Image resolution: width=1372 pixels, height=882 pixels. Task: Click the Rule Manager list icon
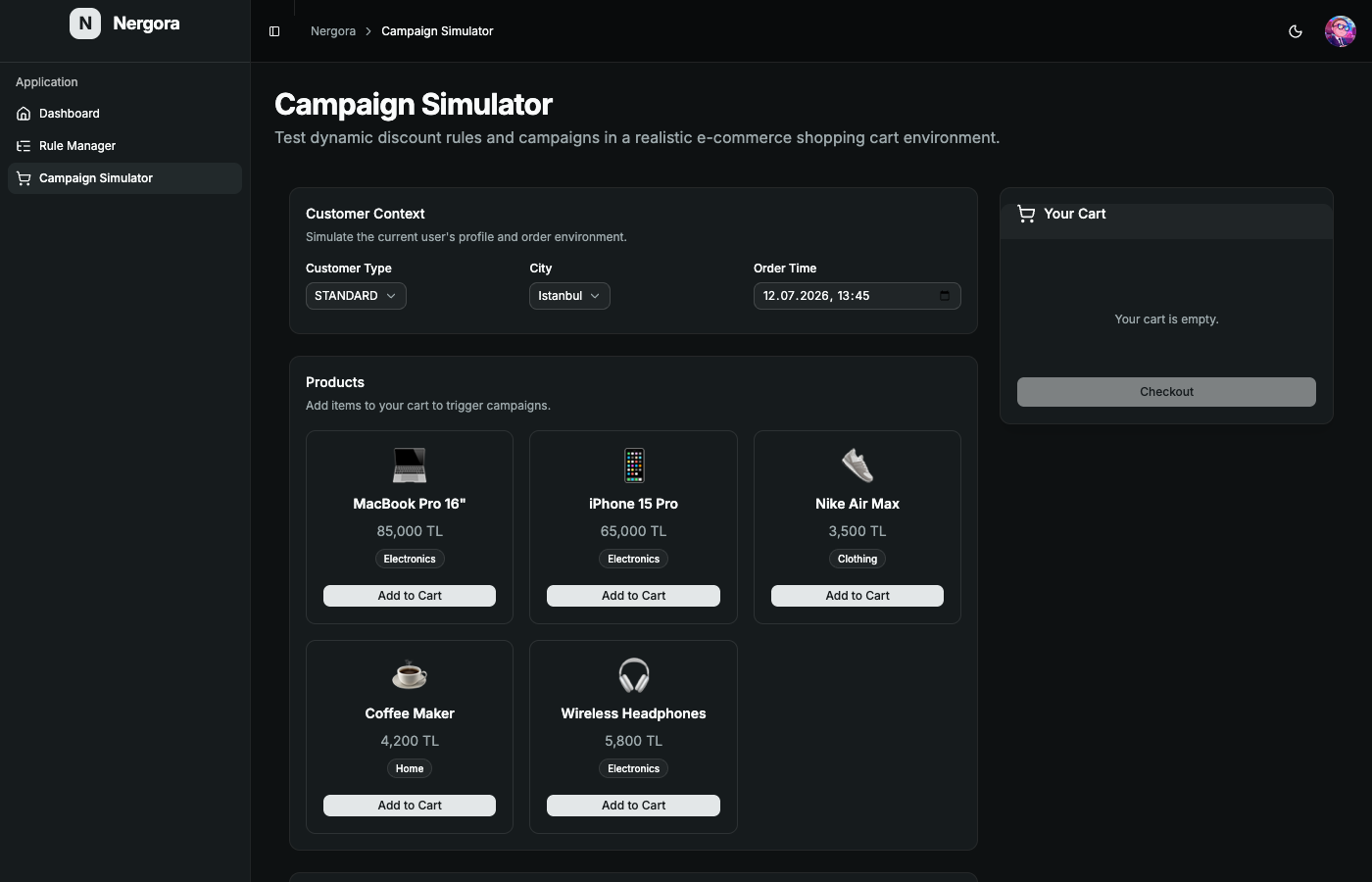24,146
